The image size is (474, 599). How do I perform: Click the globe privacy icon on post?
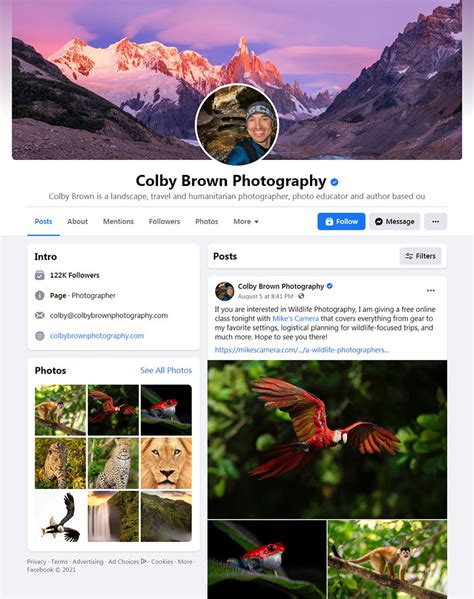point(301,296)
